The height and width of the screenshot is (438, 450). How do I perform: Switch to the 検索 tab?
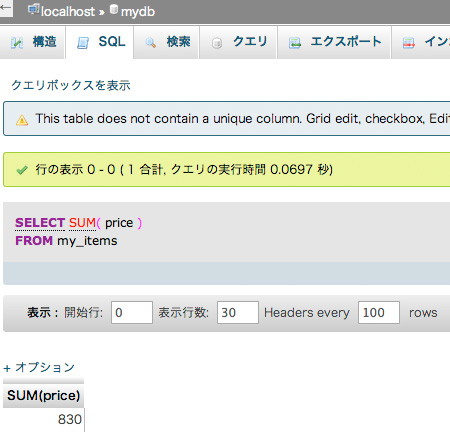coord(166,42)
